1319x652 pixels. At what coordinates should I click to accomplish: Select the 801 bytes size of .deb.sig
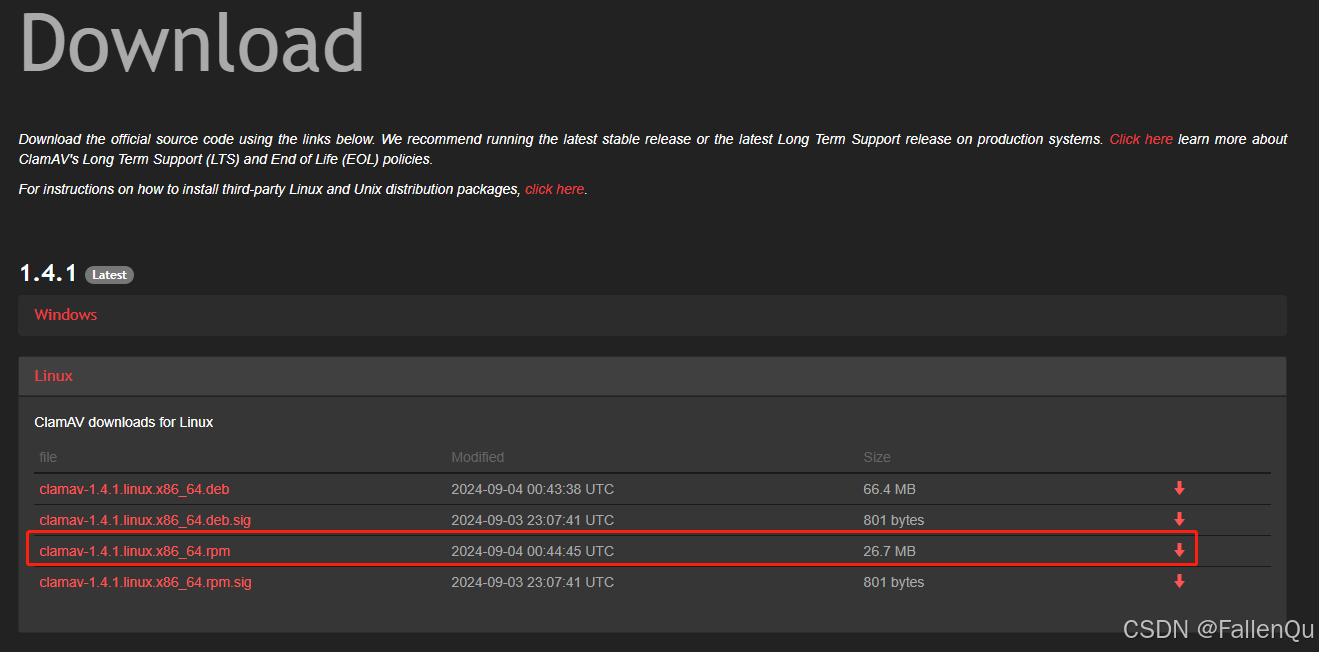893,520
